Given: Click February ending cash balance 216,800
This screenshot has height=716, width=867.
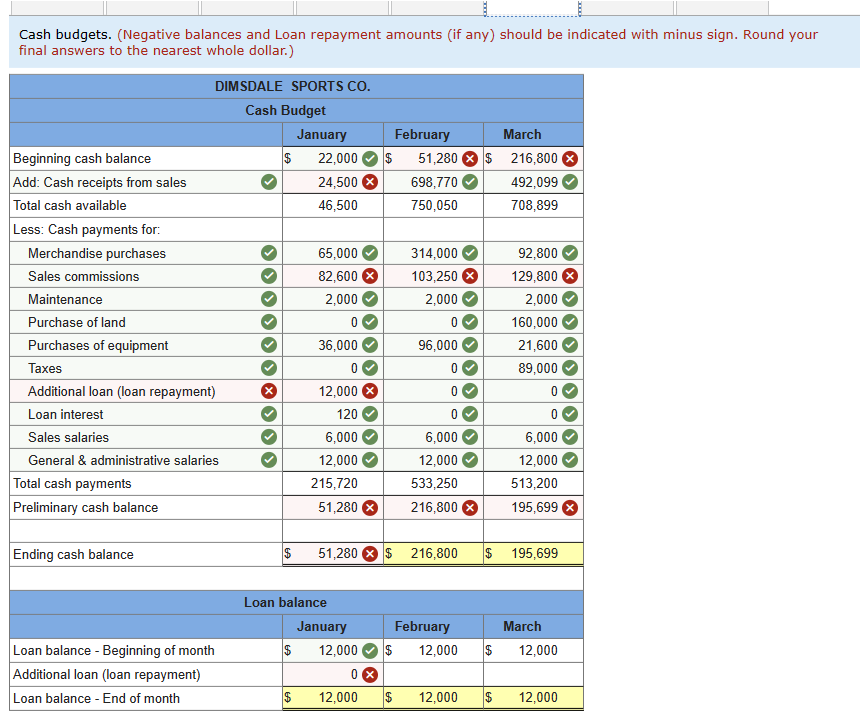Looking at the screenshot, I should click(x=433, y=553).
